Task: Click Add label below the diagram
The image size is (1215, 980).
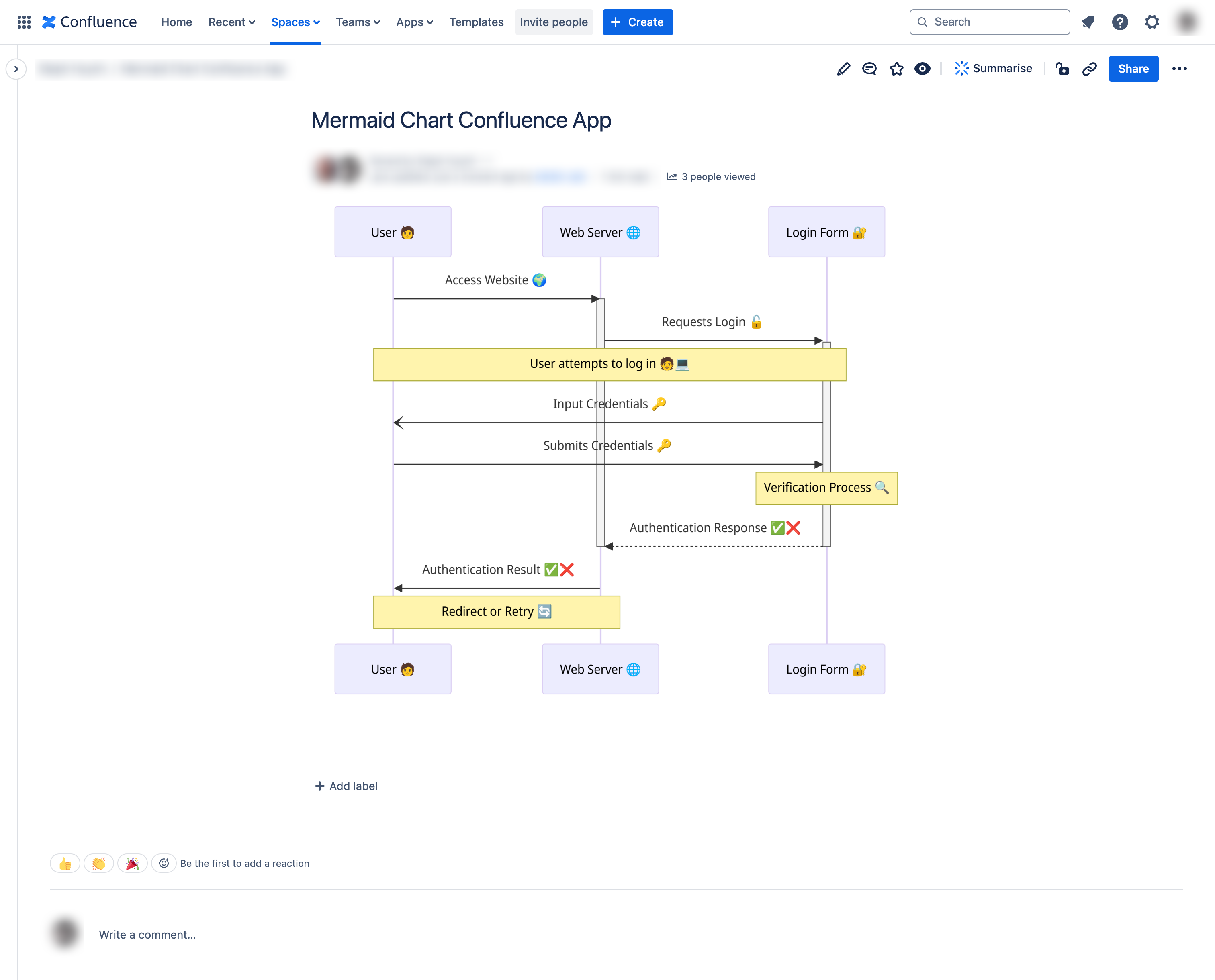Action: pos(346,786)
